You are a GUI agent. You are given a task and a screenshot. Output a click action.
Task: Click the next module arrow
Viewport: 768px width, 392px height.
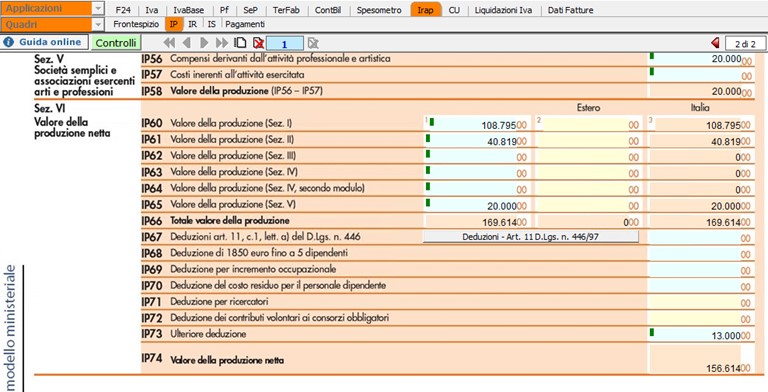[x=204, y=43]
